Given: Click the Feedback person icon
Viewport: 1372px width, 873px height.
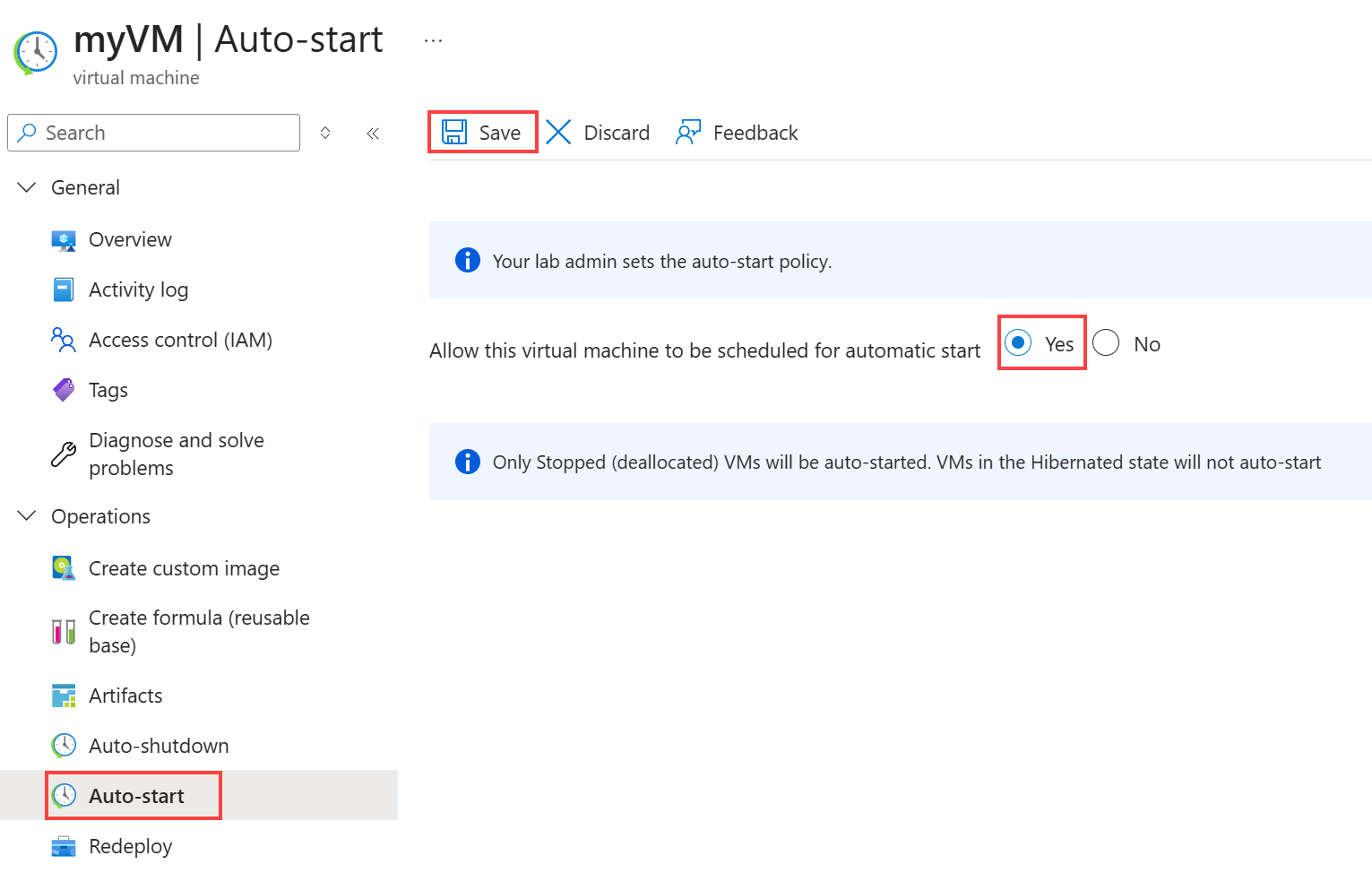Looking at the screenshot, I should coord(687,133).
